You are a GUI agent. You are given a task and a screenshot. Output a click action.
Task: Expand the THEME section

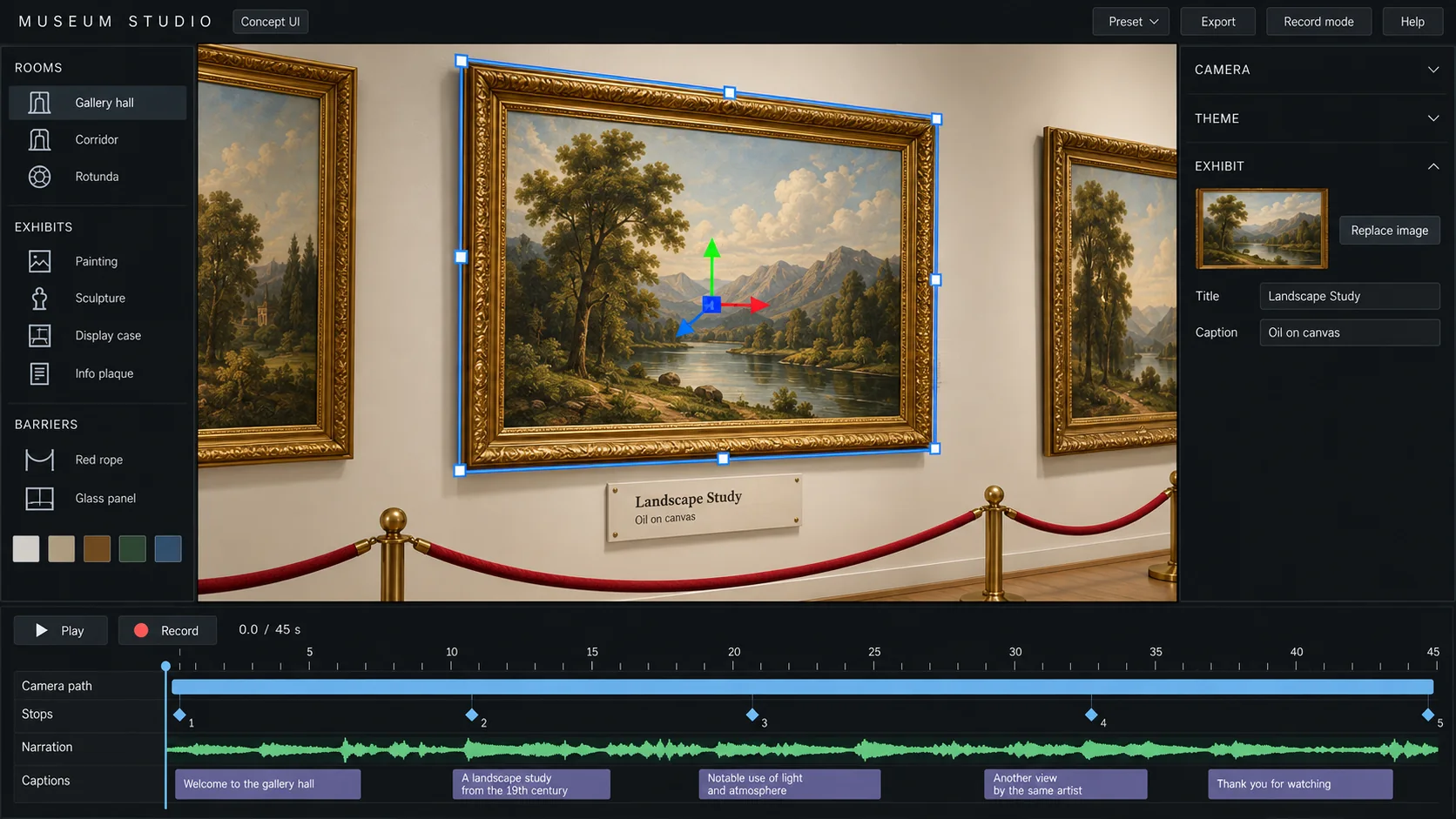[x=1432, y=118]
